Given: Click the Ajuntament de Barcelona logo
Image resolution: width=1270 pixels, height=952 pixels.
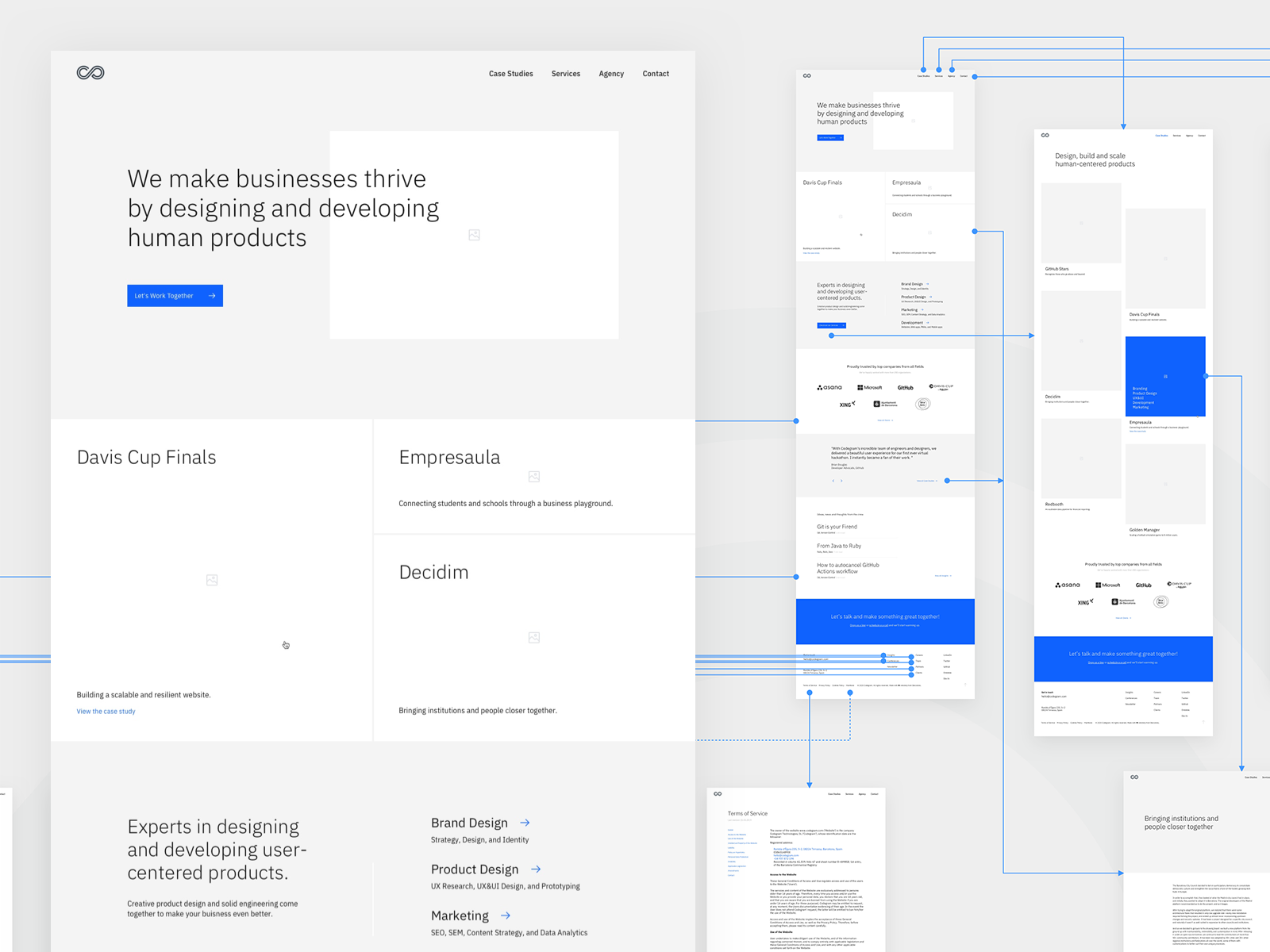Looking at the screenshot, I should tap(883, 404).
